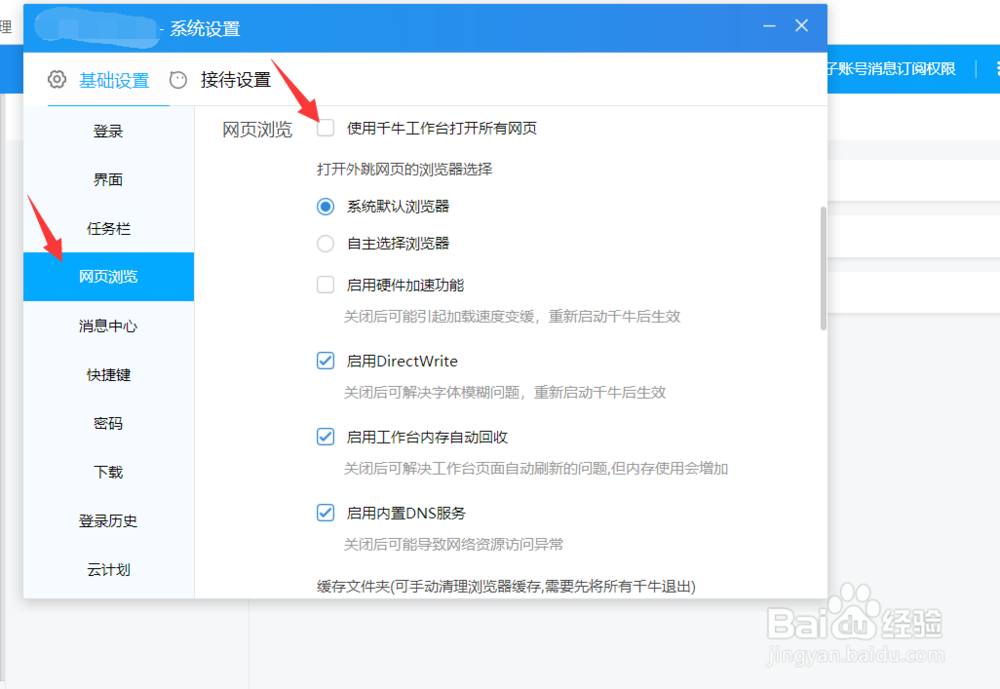1000x689 pixels.
Task: Click the 打开外跳网页的浏览器选择 label
Action: pos(404,169)
